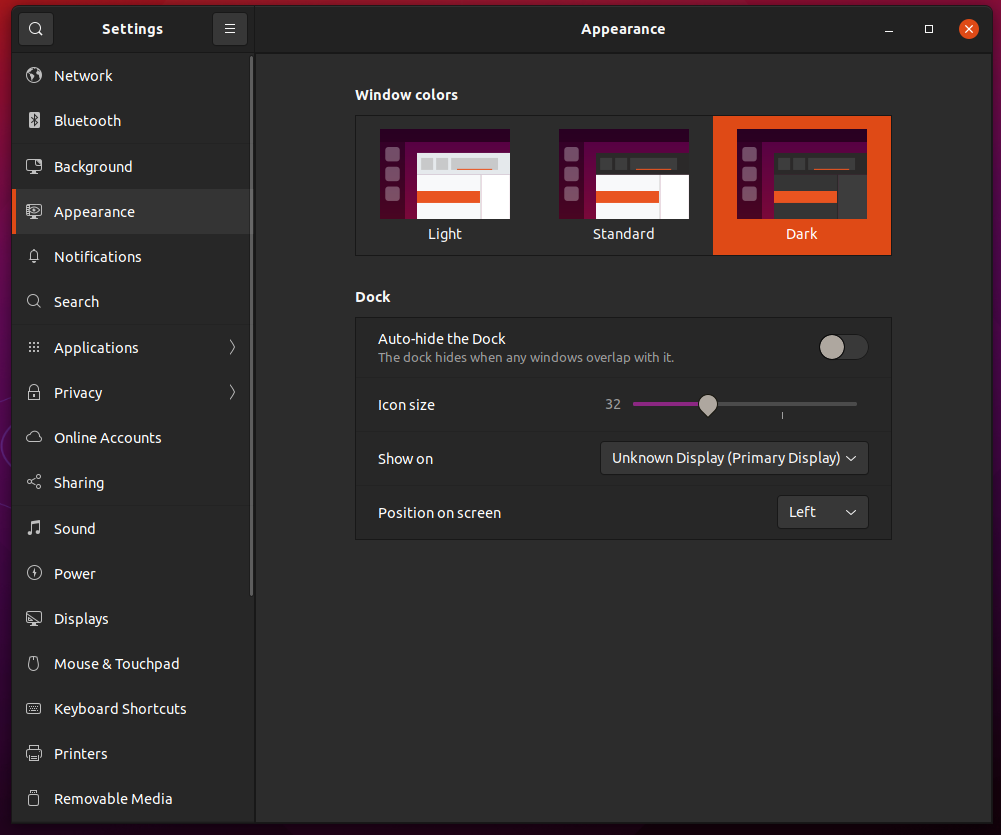Viewport: 1001px width, 835px height.
Task: Maximize the Settings window
Action: (x=929, y=29)
